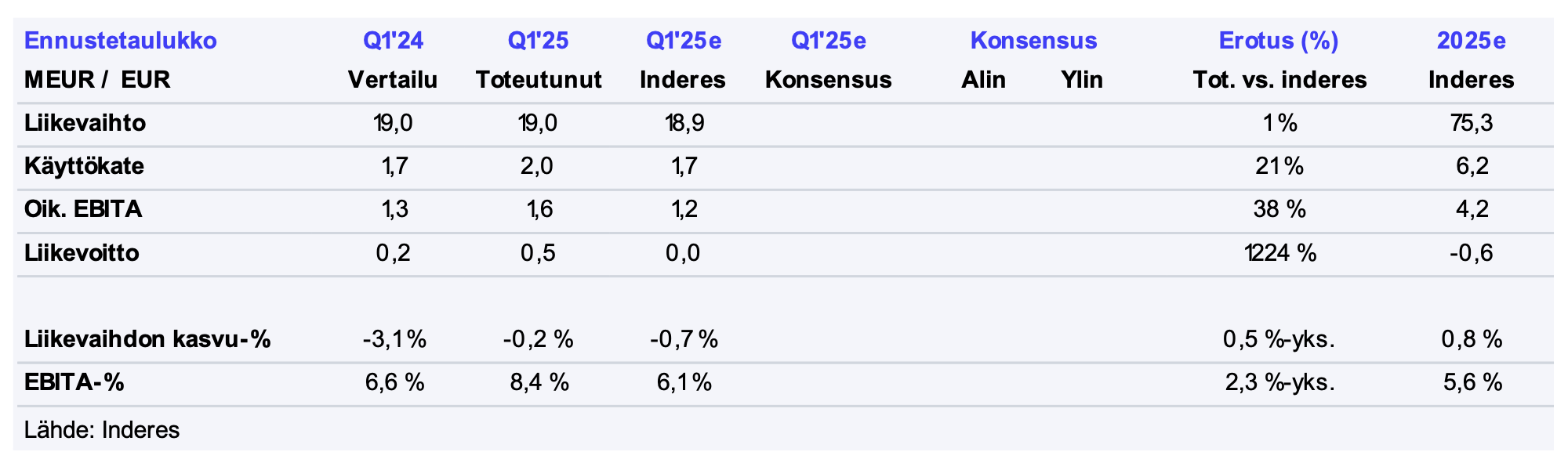1568x470 pixels.
Task: Select the -0,6 Liikevoitto 2025e value
Action: [x=1471, y=253]
